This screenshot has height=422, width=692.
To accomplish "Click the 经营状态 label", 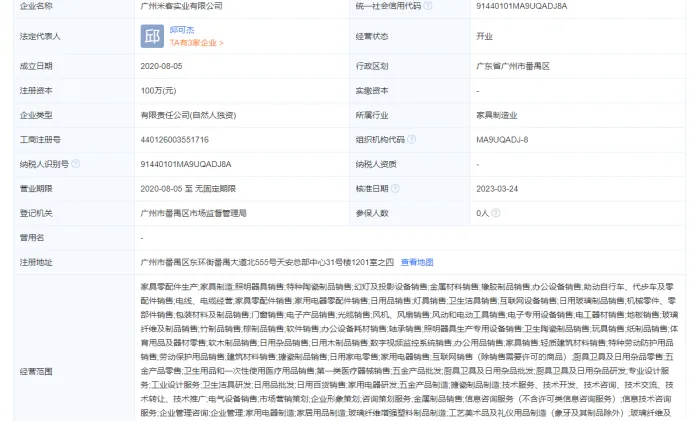I will click(372, 36).
